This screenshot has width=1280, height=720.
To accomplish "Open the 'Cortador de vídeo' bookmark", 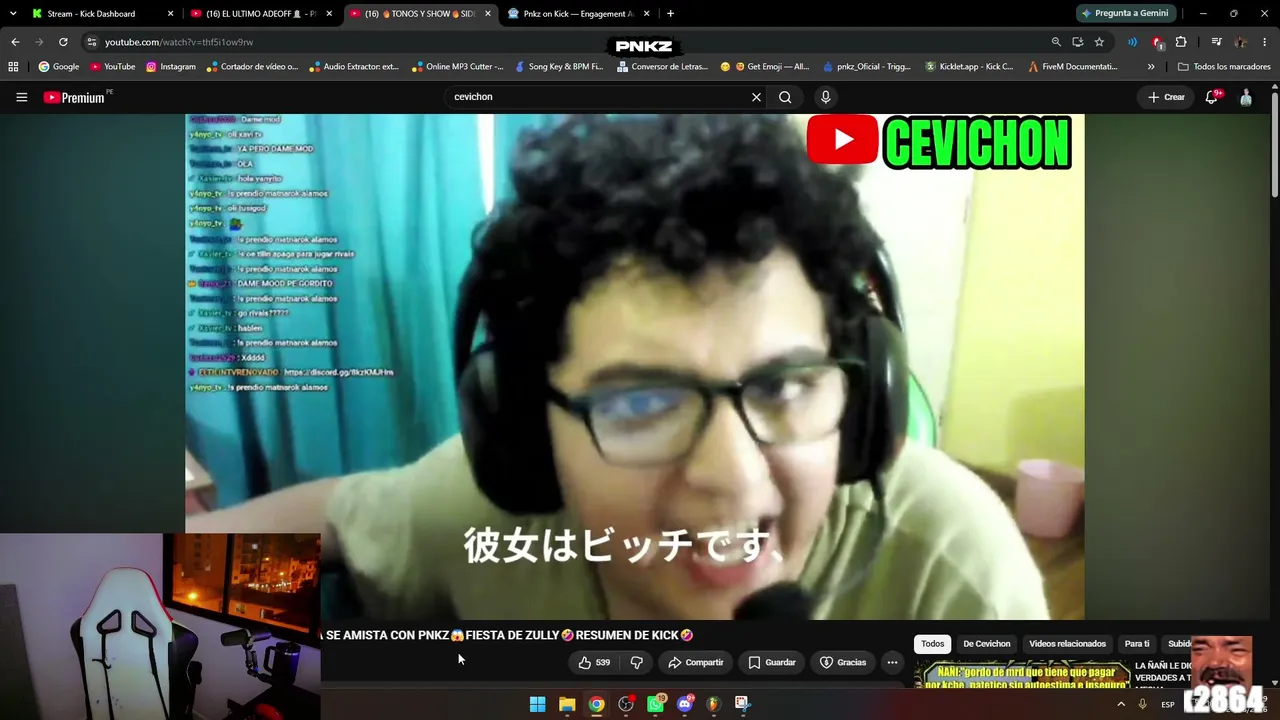I will (253, 67).
